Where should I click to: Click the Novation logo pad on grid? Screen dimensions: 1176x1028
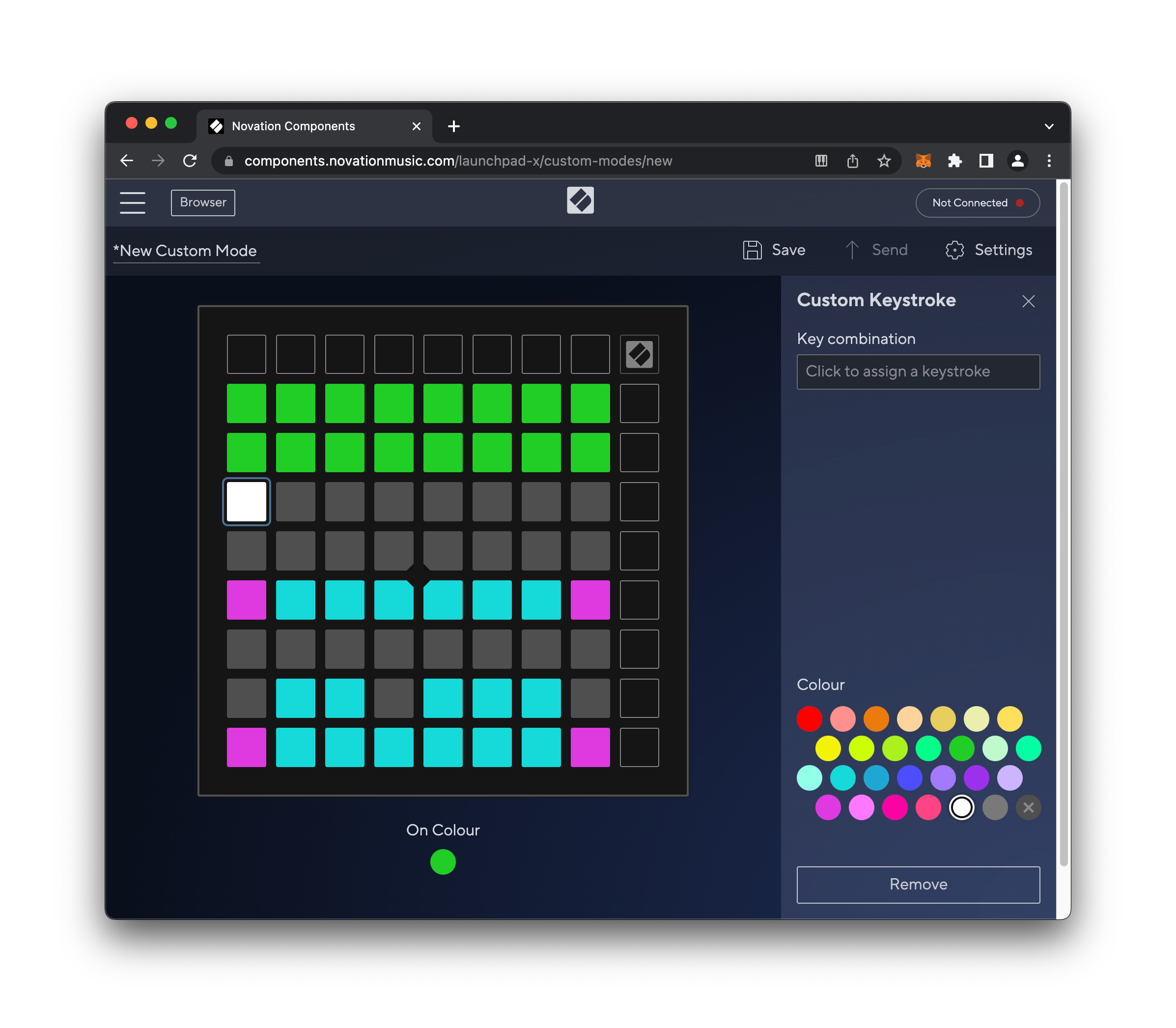tap(639, 354)
